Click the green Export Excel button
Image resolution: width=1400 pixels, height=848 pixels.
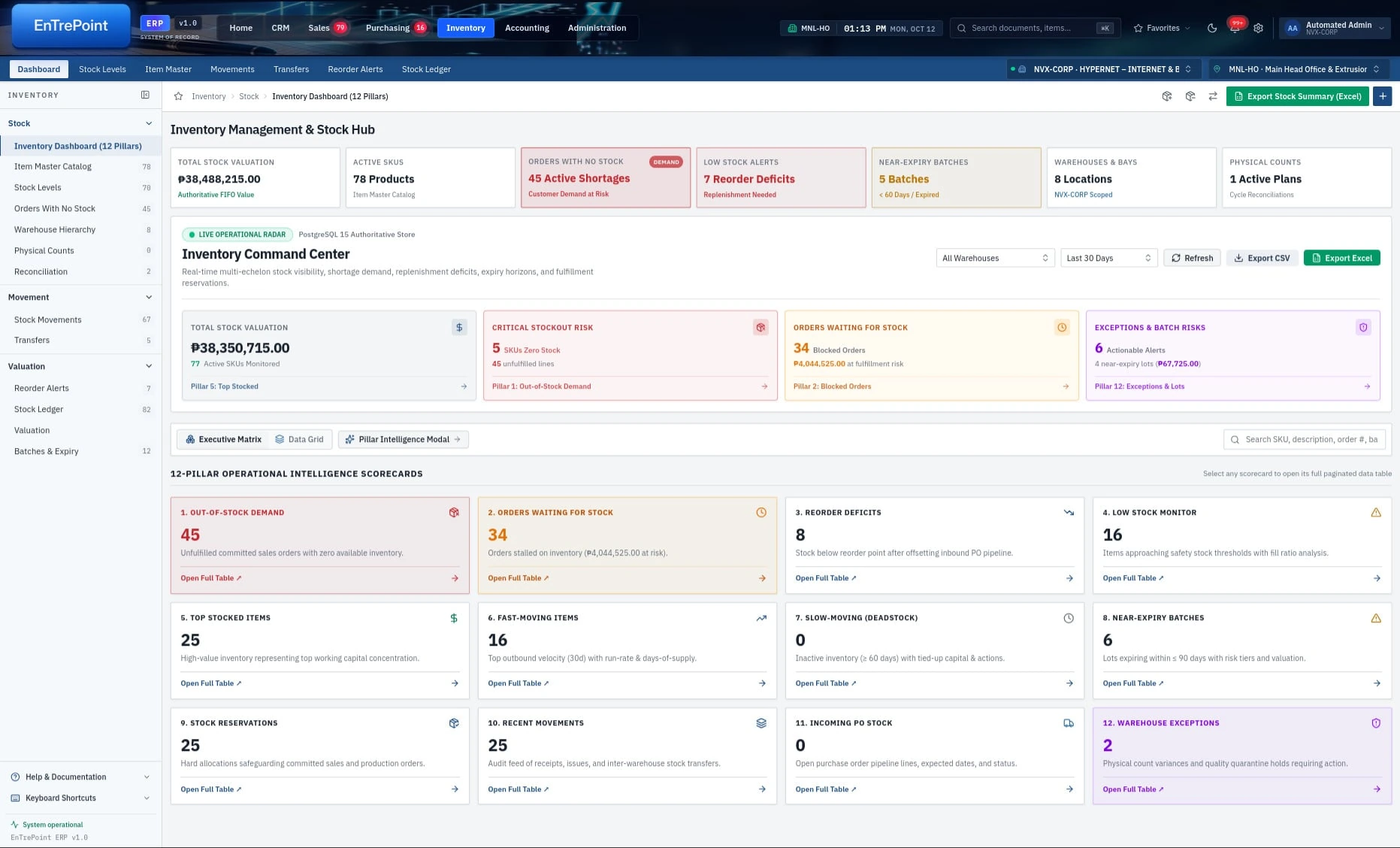pos(1341,258)
